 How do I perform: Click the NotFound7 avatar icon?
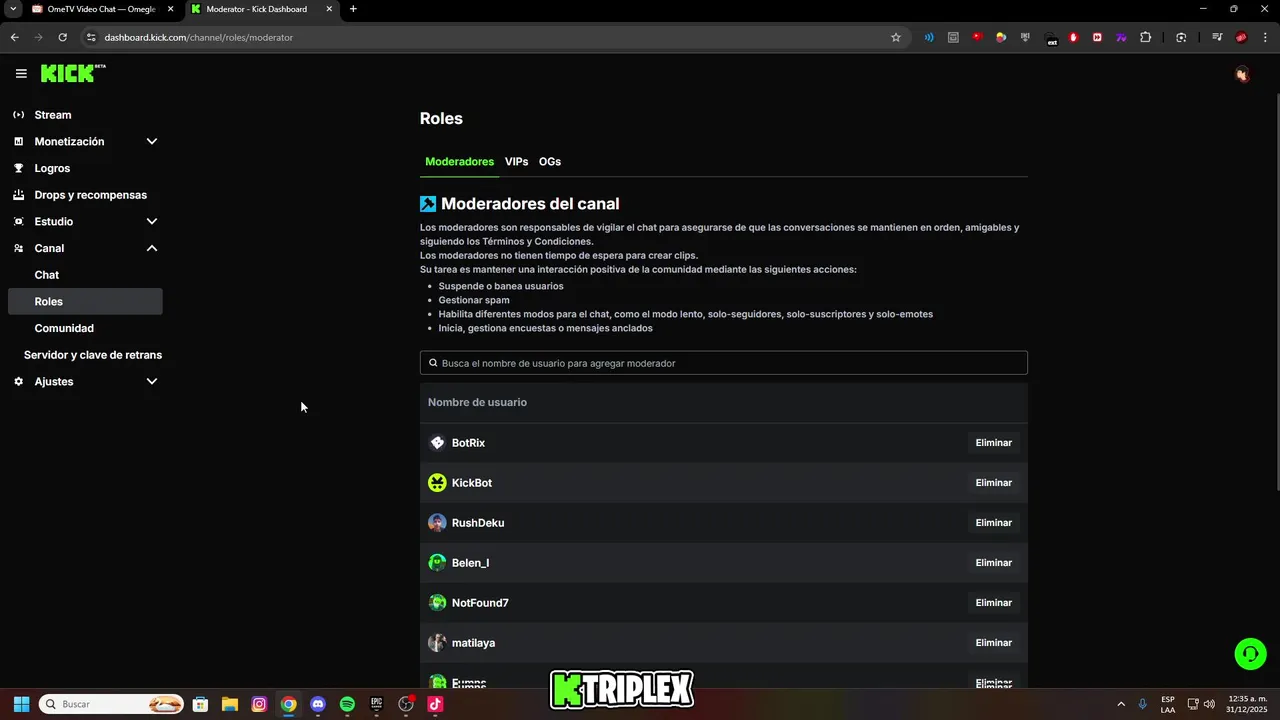point(437,603)
